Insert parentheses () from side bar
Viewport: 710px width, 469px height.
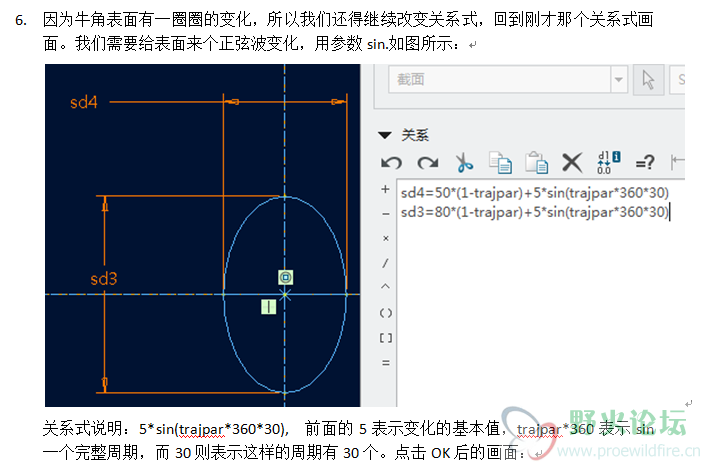[x=386, y=313]
